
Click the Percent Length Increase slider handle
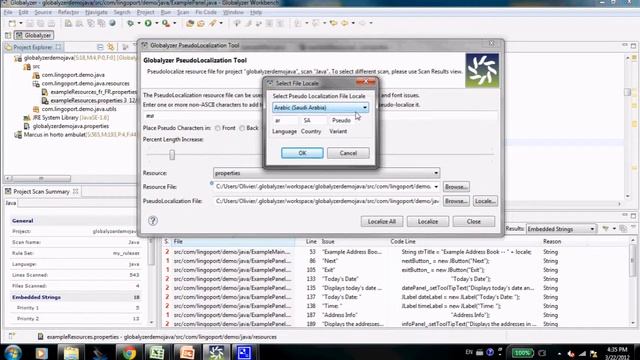[172, 154]
